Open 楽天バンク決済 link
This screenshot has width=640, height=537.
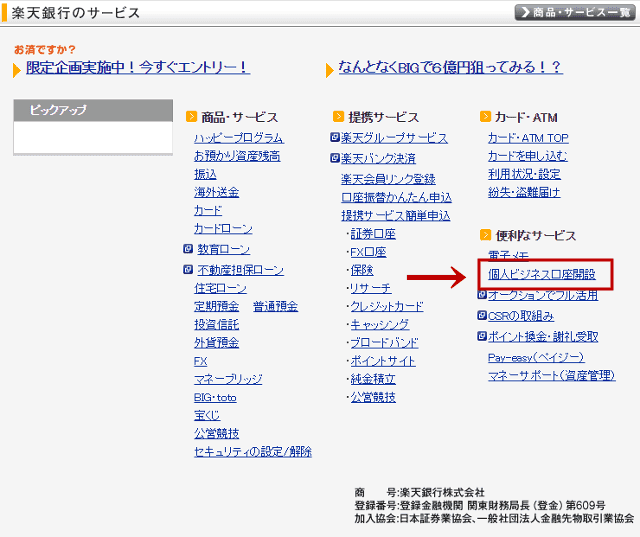(378, 158)
